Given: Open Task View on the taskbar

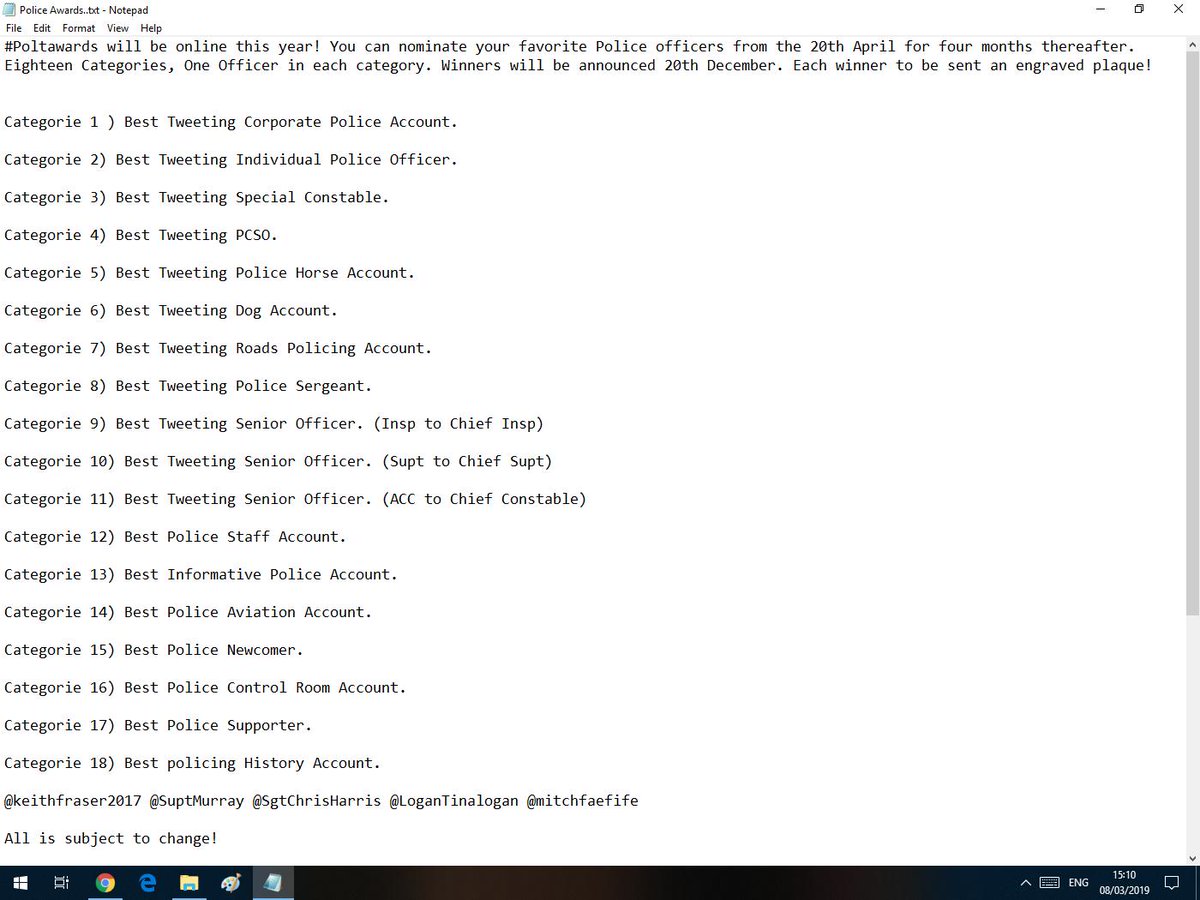Looking at the screenshot, I should [x=61, y=883].
